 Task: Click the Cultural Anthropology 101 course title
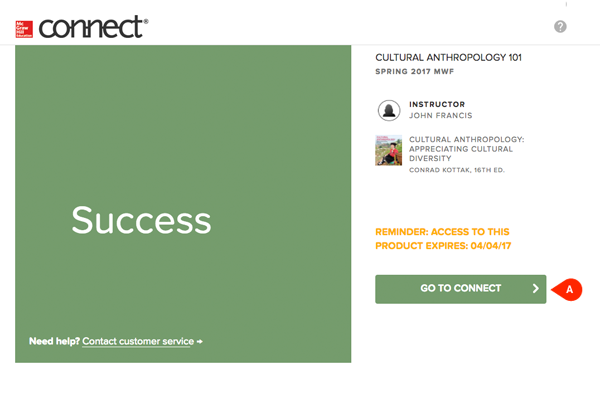448,58
